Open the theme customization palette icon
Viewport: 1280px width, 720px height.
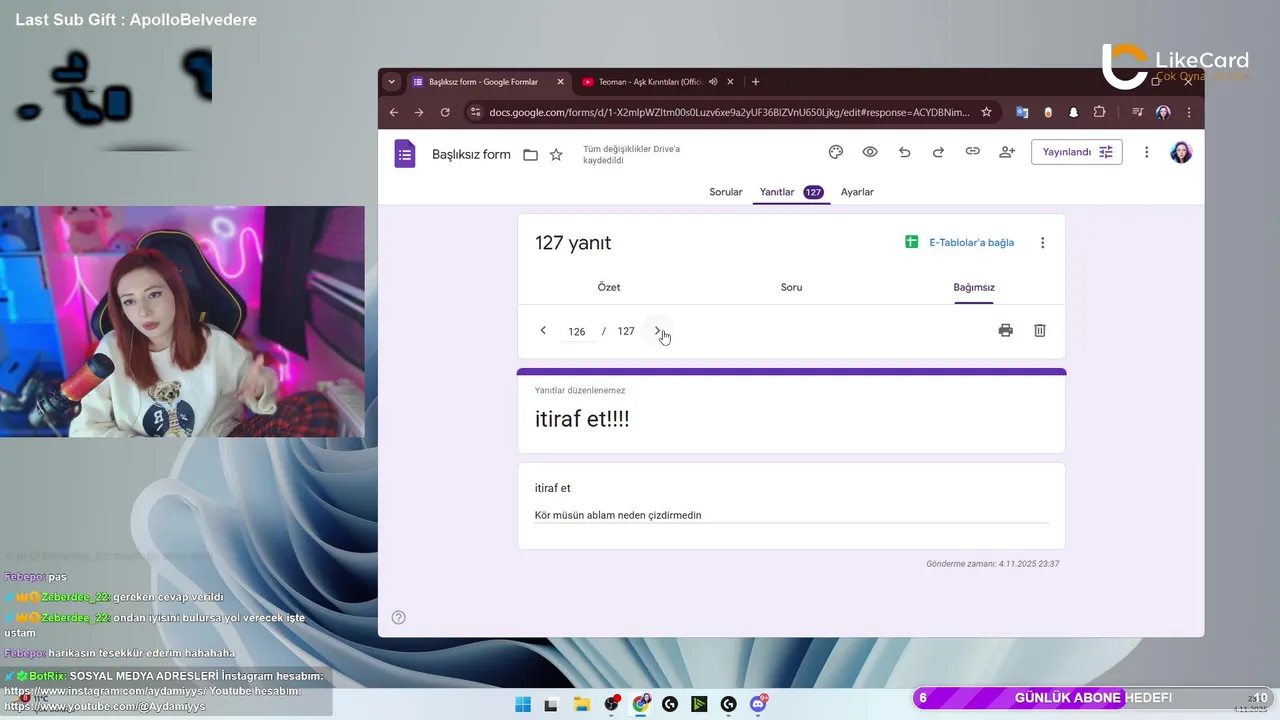pyautogui.click(x=836, y=152)
